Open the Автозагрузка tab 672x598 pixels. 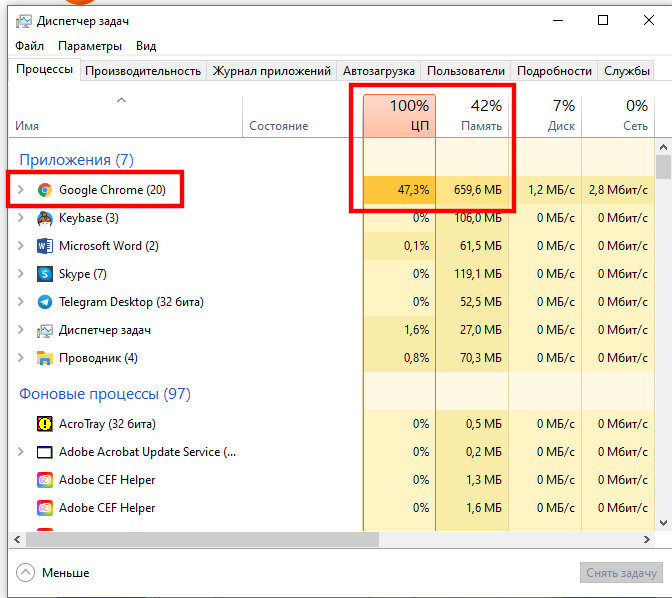click(379, 71)
